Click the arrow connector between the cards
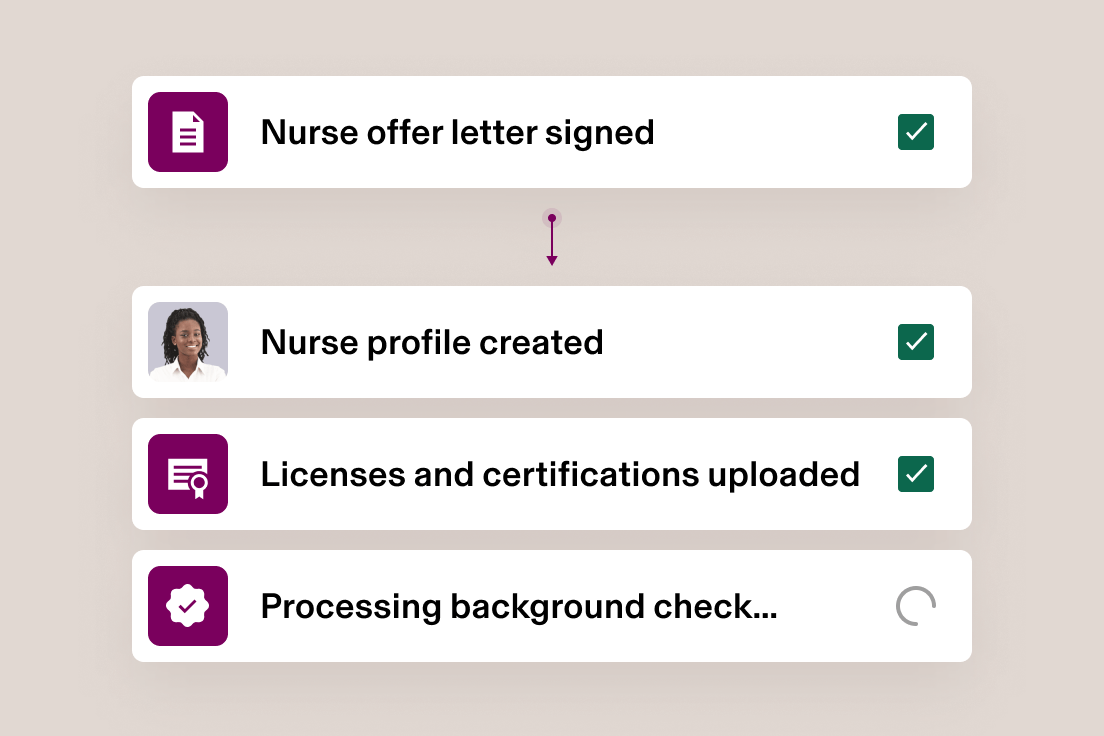 (x=552, y=238)
